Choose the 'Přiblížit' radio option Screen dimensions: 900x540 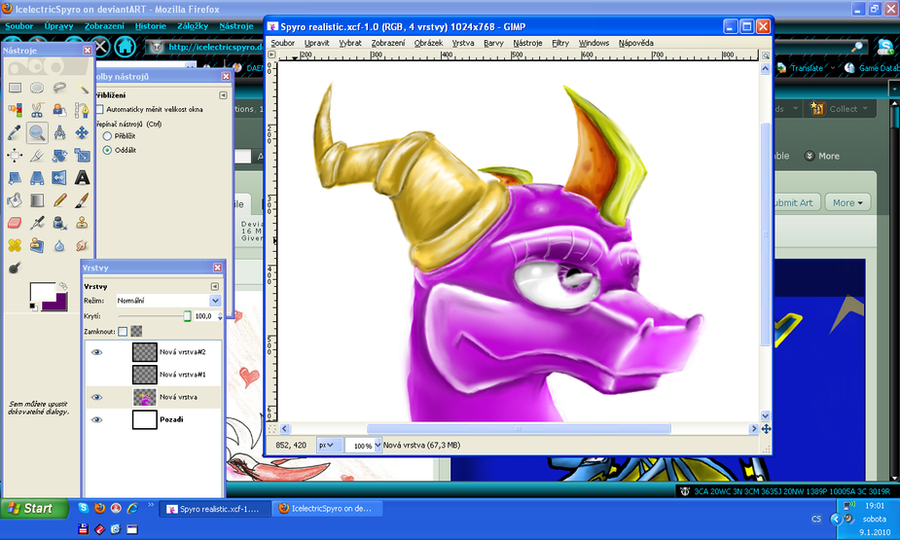107,136
